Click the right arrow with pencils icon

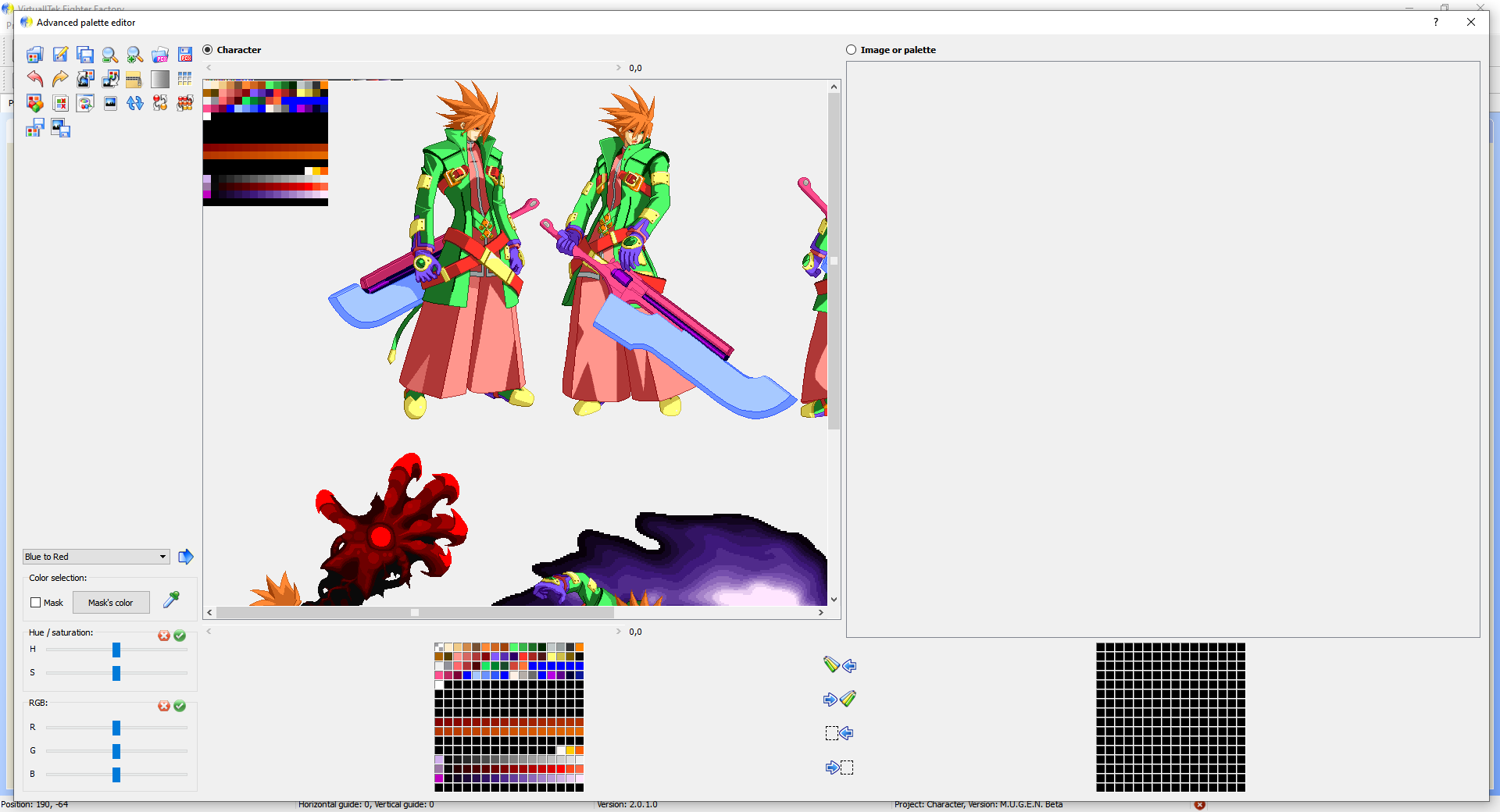pos(840,699)
